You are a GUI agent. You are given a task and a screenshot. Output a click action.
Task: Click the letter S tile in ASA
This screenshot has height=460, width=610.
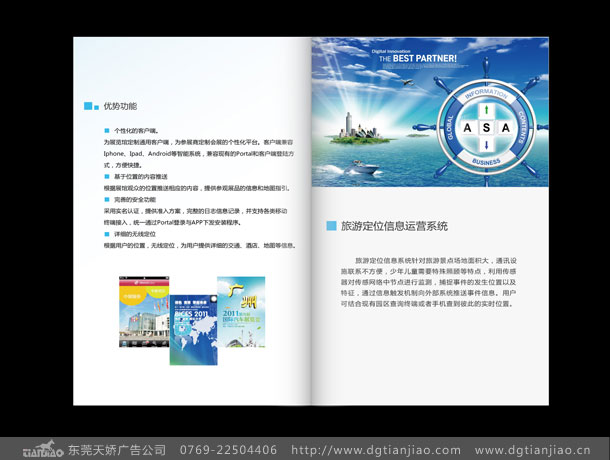(x=485, y=127)
